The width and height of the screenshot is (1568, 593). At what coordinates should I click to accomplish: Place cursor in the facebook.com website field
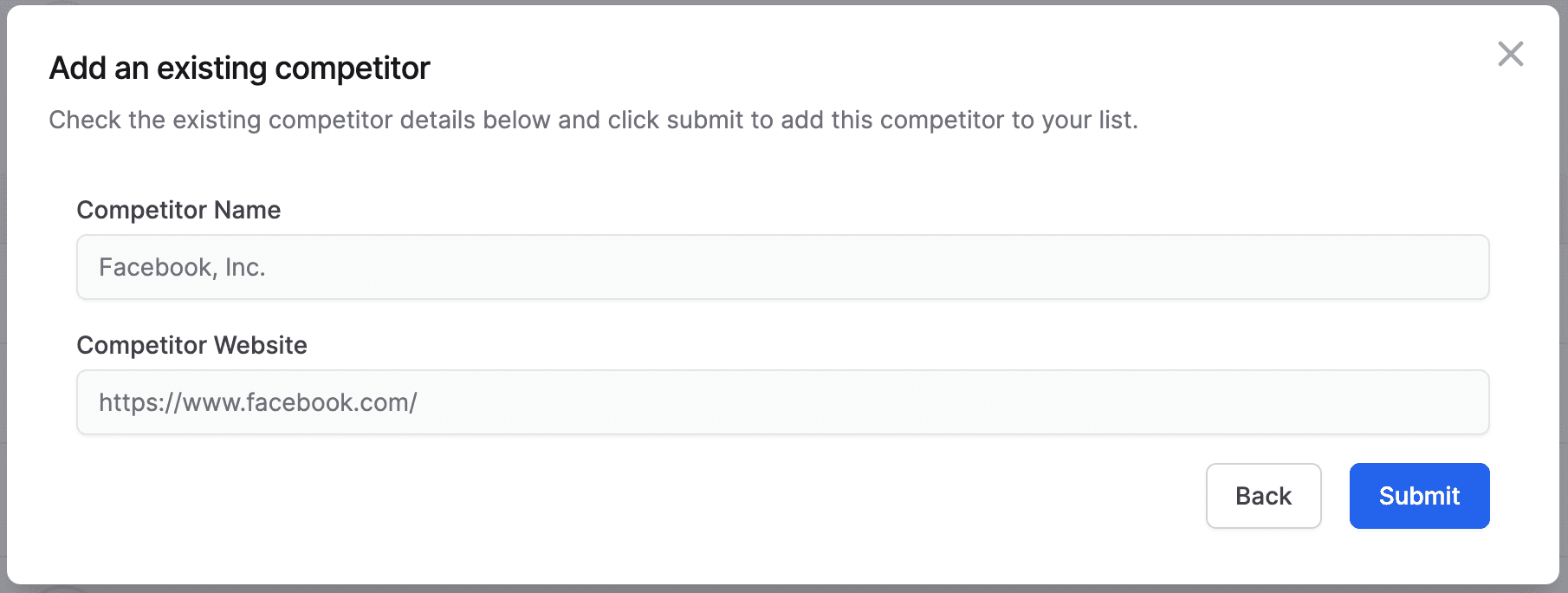(x=782, y=402)
